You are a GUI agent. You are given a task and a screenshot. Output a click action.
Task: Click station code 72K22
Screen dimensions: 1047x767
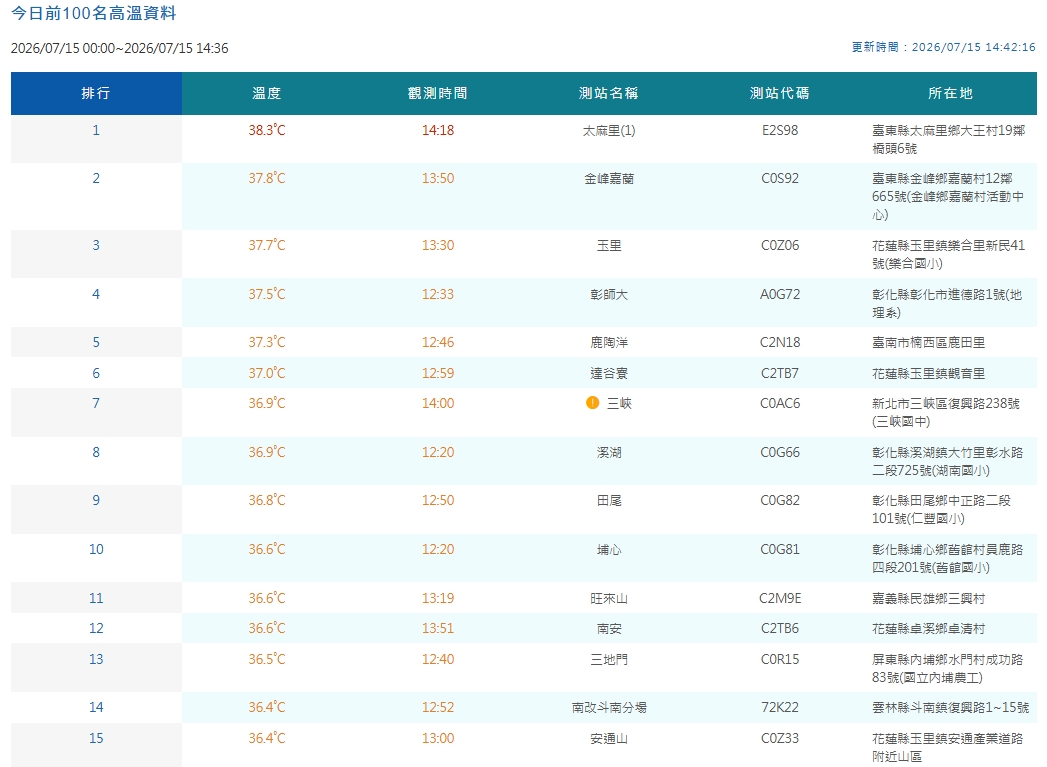point(780,707)
